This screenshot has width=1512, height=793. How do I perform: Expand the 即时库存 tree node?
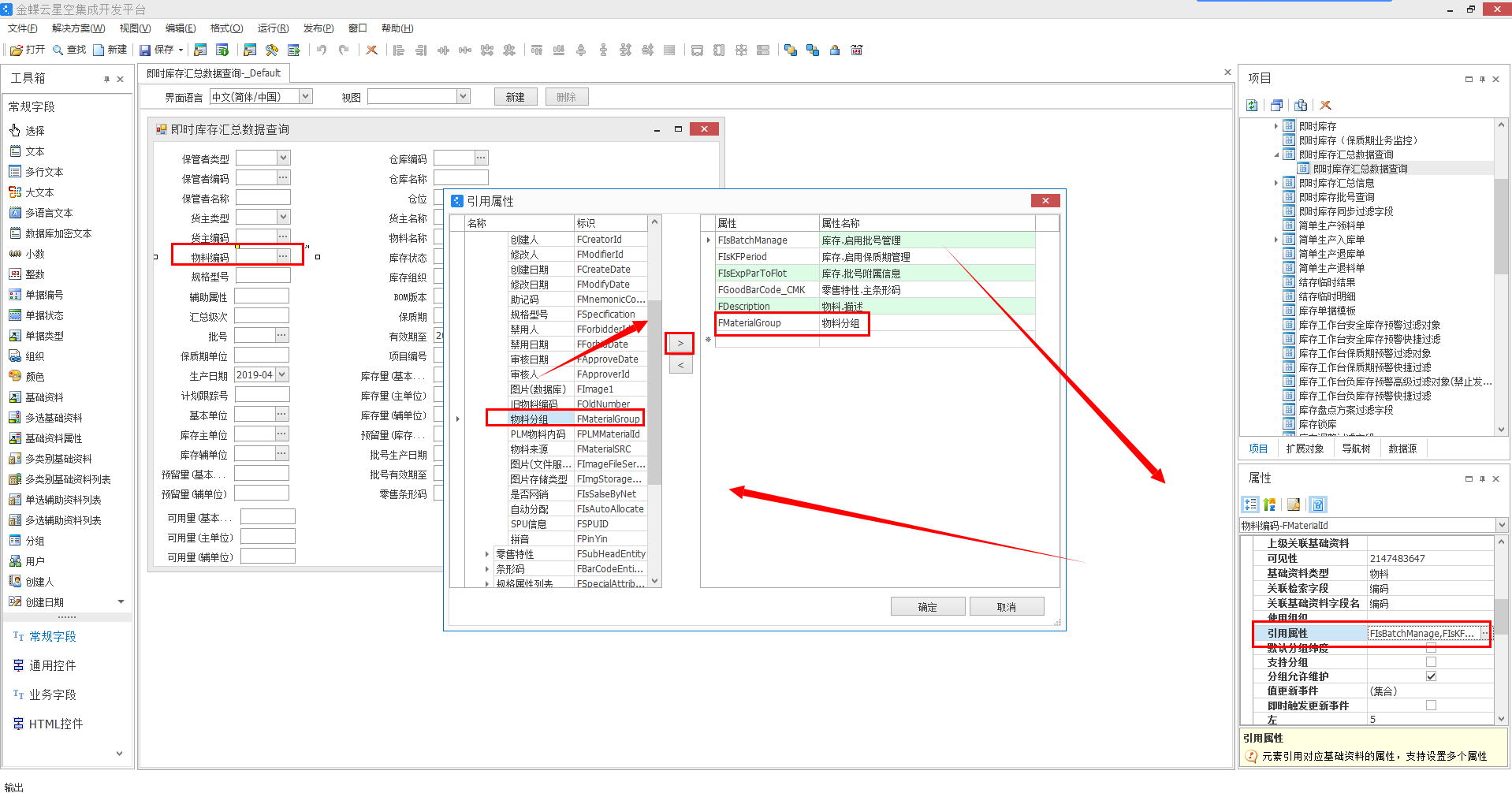pyautogui.click(x=1276, y=126)
